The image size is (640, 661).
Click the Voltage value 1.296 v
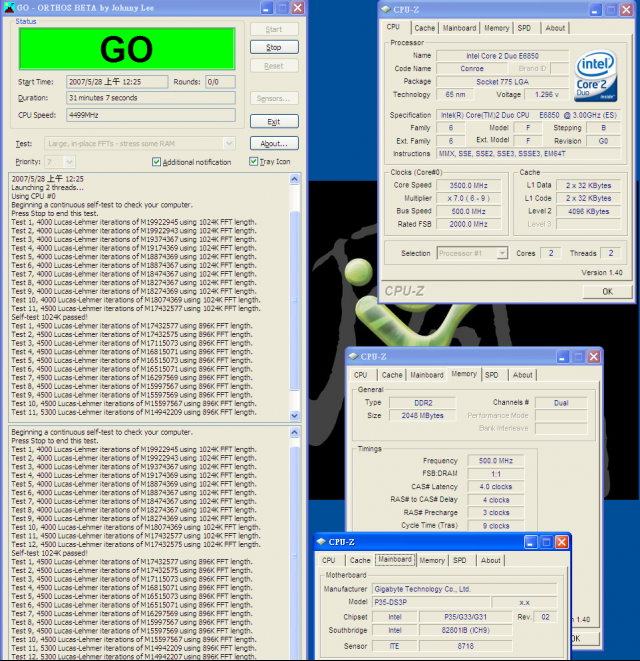click(x=546, y=94)
